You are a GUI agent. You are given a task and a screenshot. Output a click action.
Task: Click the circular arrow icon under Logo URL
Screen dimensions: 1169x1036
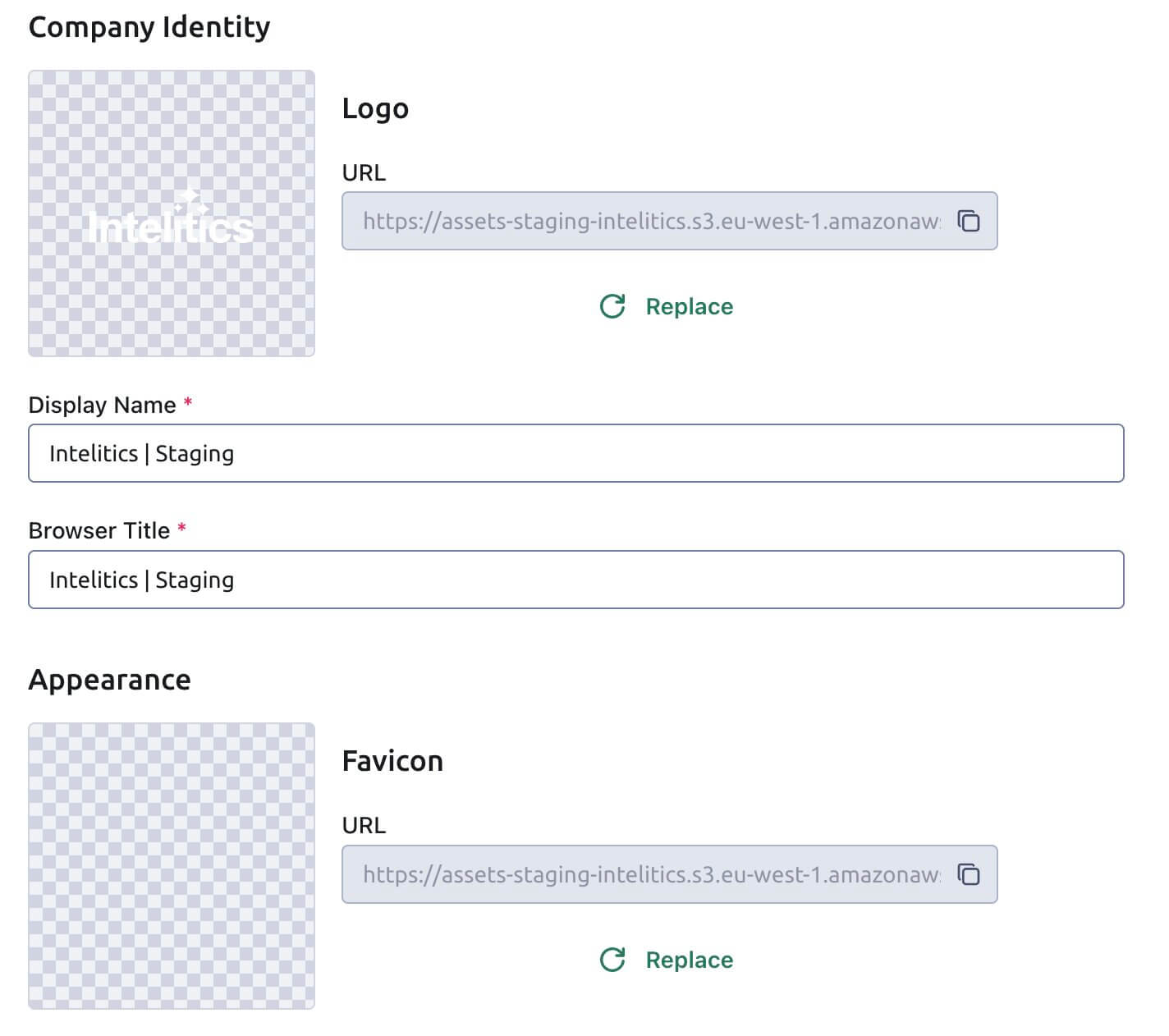point(612,306)
